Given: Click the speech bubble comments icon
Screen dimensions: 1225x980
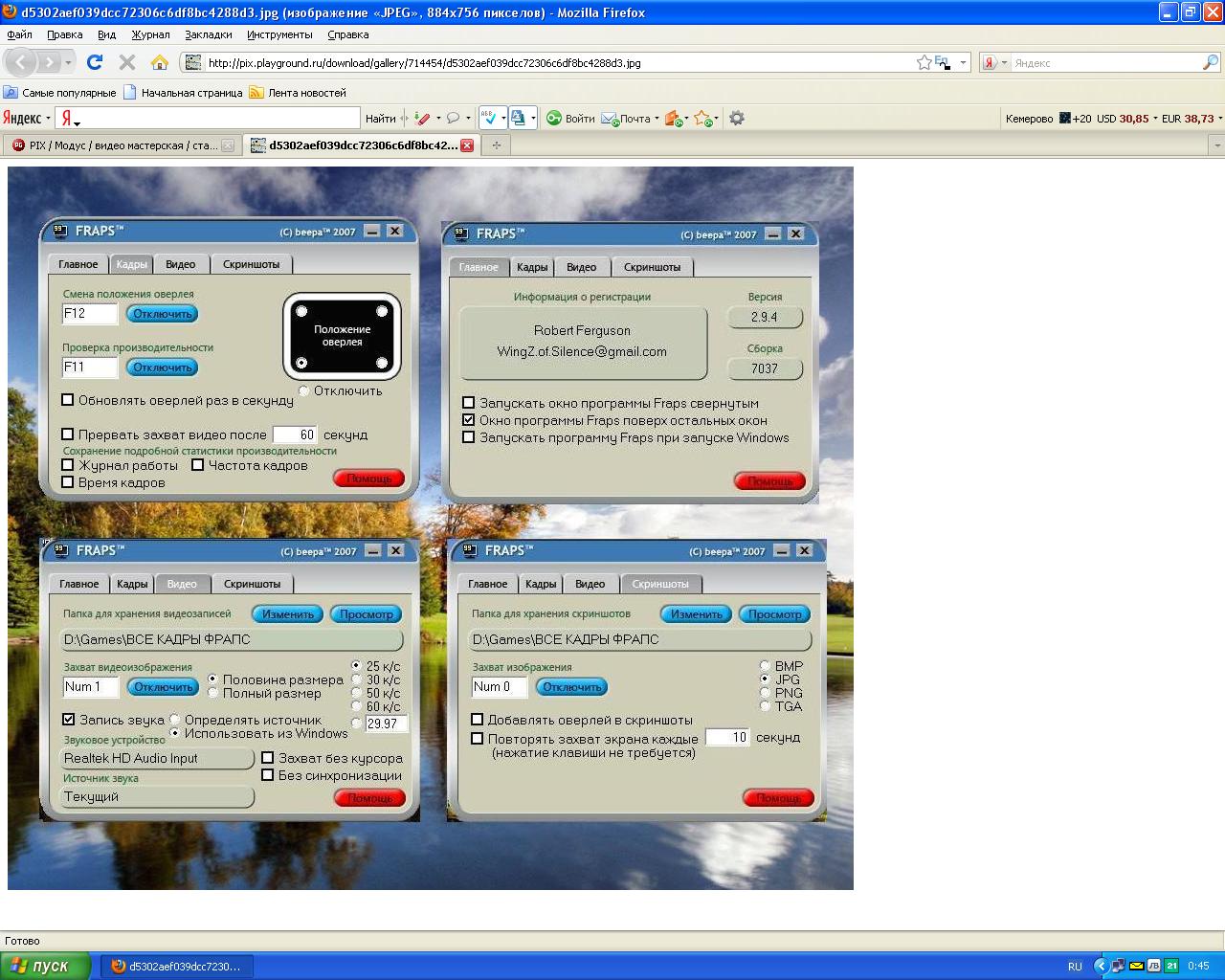Looking at the screenshot, I should [x=453, y=119].
